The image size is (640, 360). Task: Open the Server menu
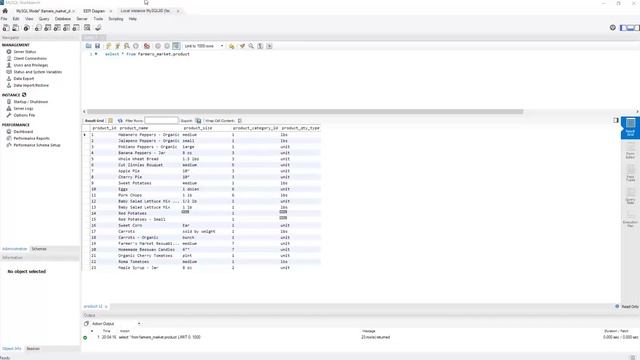(82, 19)
